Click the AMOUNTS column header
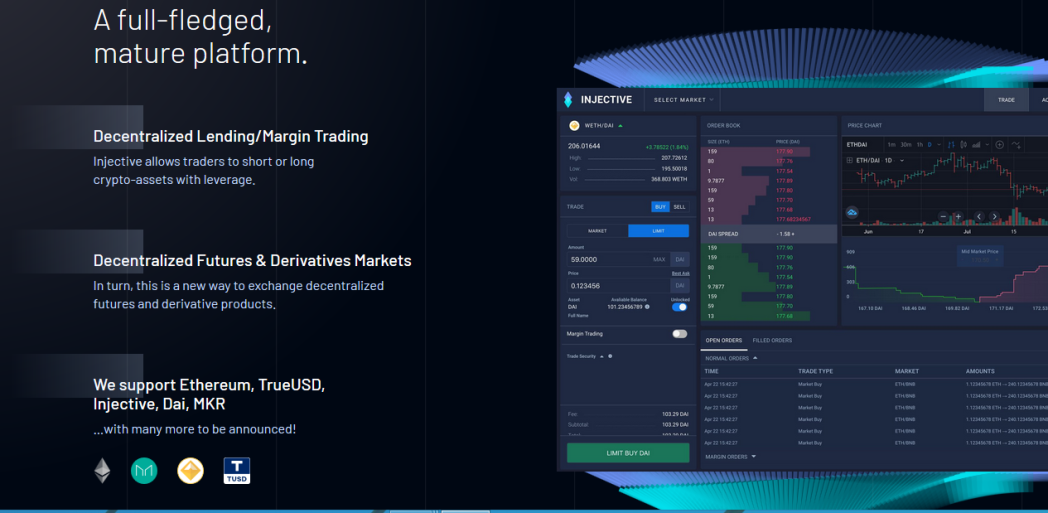The height and width of the screenshot is (513, 1048). click(x=980, y=371)
